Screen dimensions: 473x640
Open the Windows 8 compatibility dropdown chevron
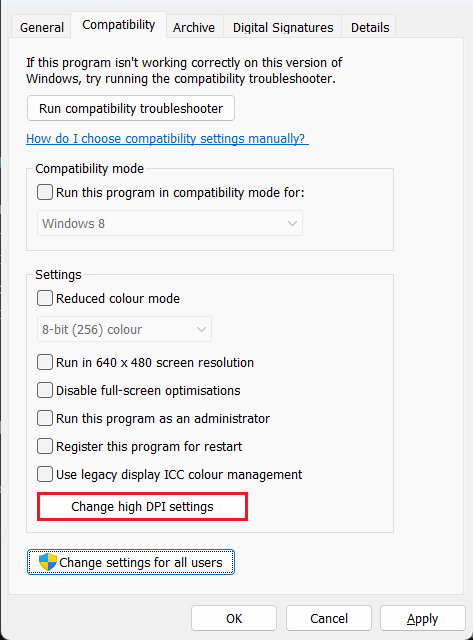tap(292, 223)
